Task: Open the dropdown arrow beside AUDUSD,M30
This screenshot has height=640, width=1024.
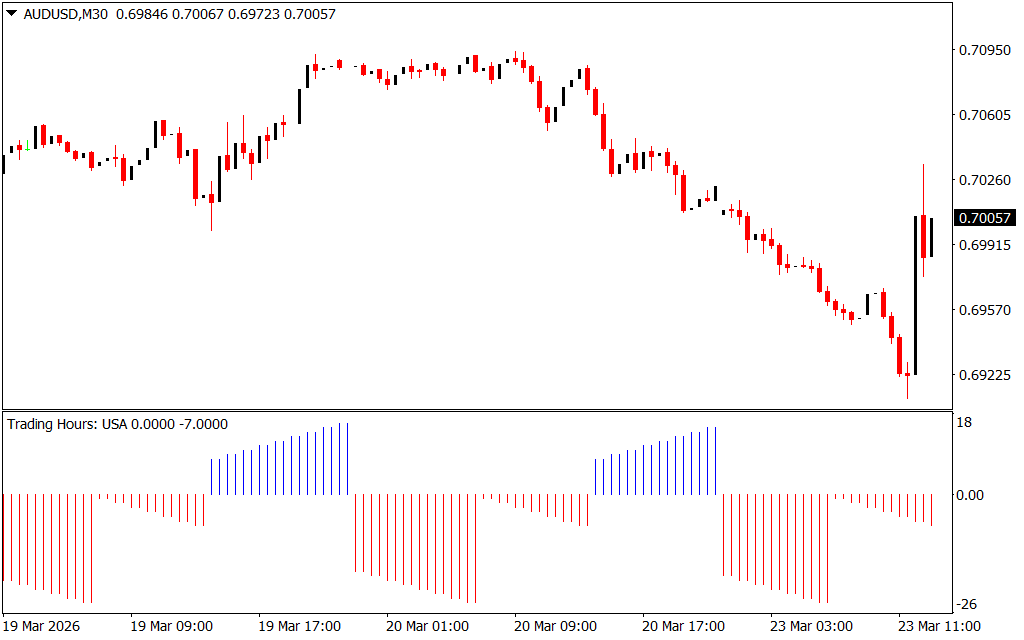Action: 11,13
